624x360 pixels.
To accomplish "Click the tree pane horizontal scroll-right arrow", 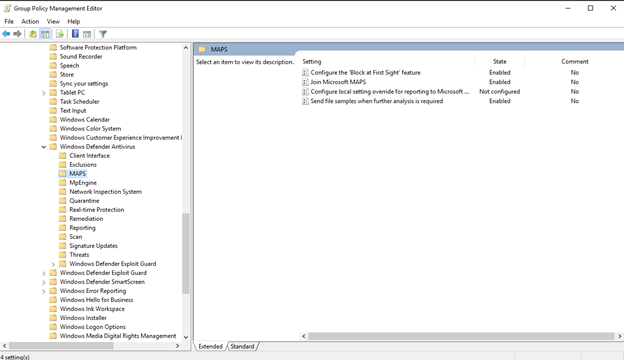I will pos(177,346).
